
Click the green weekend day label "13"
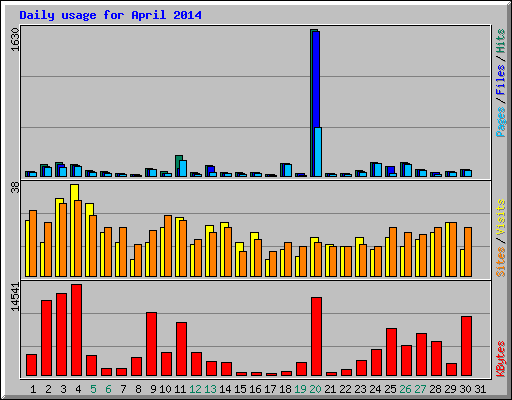point(210,389)
